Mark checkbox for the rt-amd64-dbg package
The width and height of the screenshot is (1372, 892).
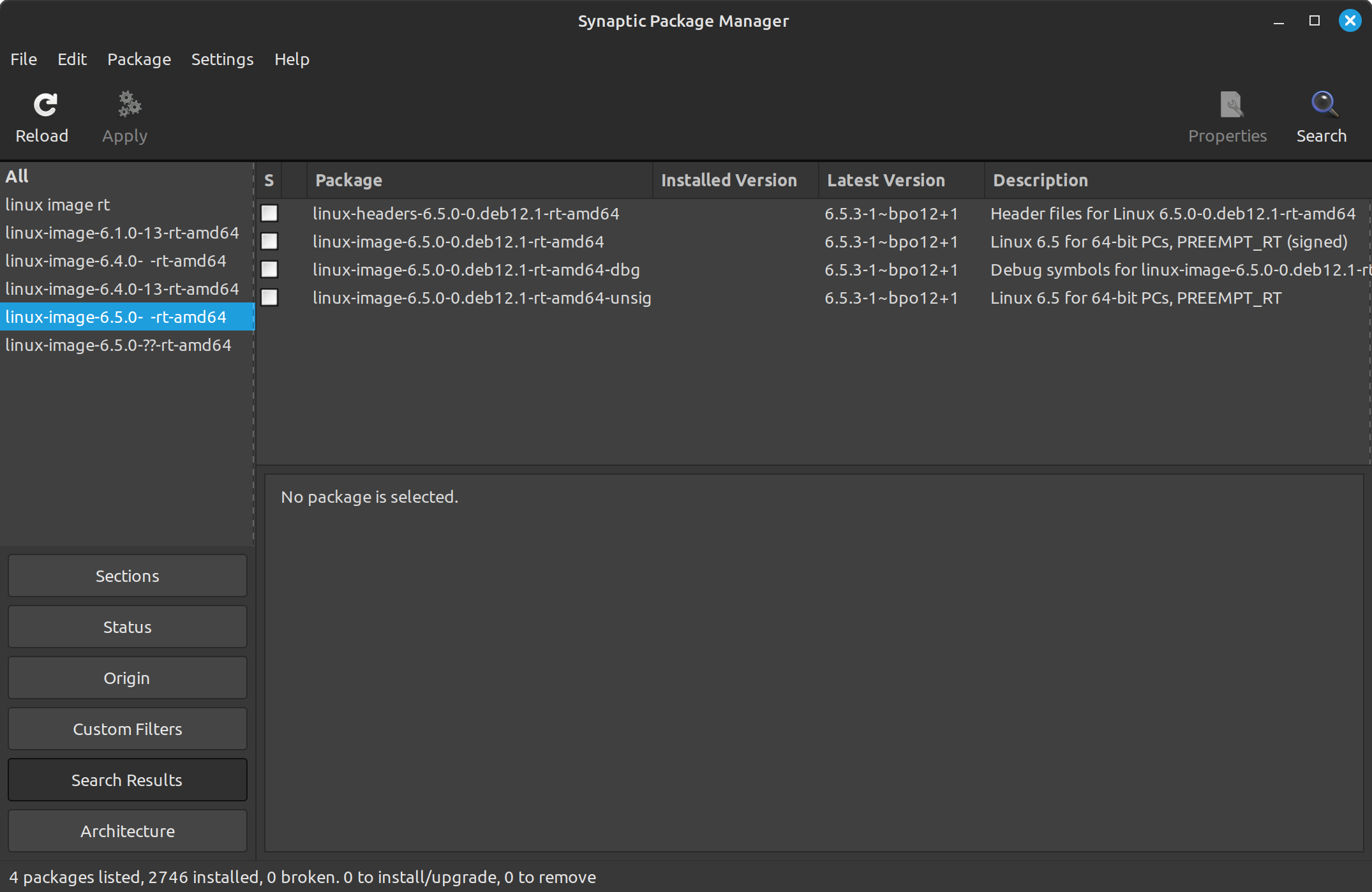(269, 269)
